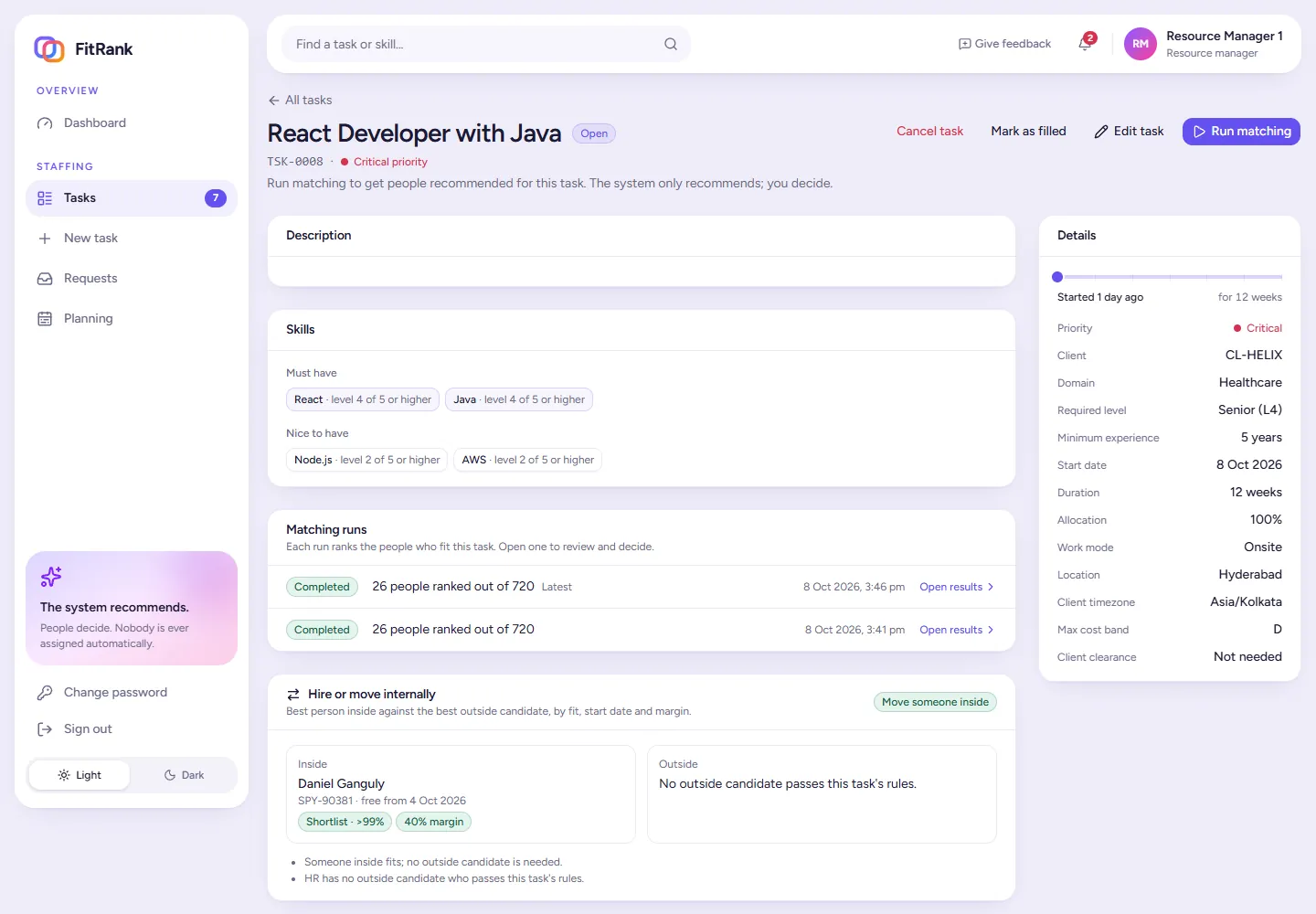Click the plus icon for New task

(45, 239)
